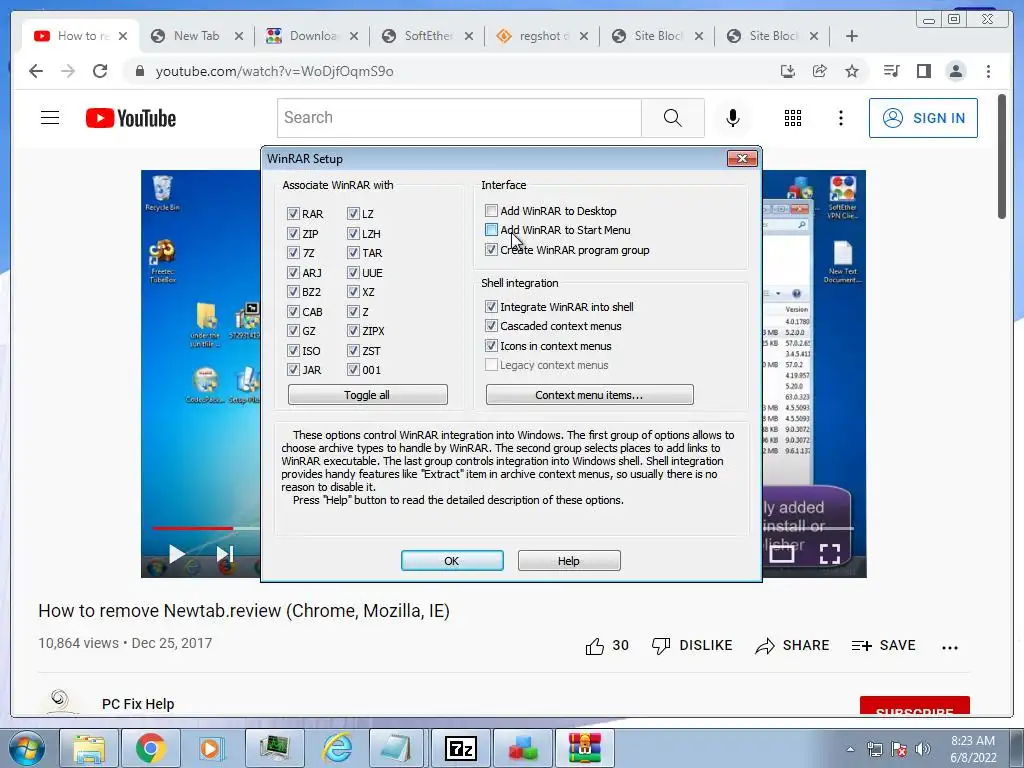Go to YouTube home via logo
The height and width of the screenshot is (768, 1024).
pos(131,118)
